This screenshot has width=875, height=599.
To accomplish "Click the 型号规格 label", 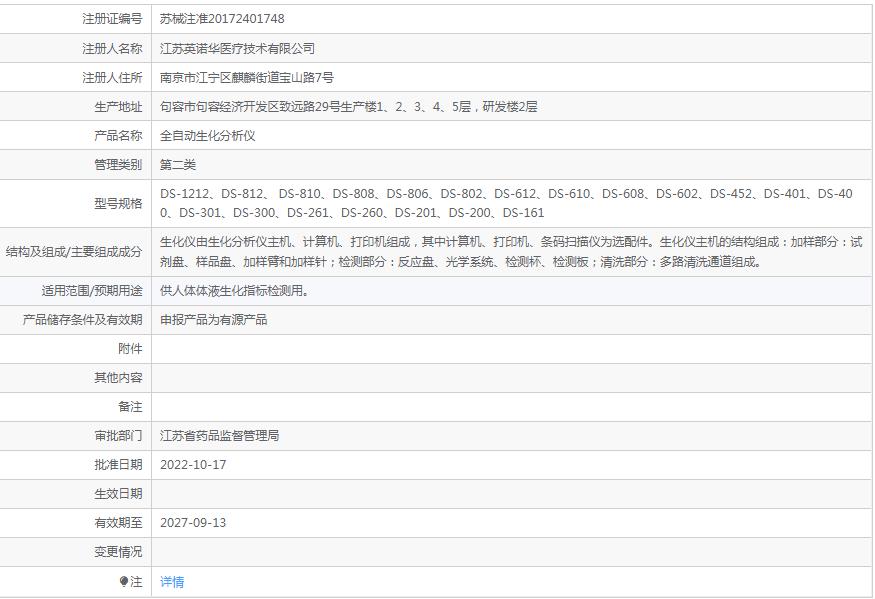I will [x=118, y=203].
